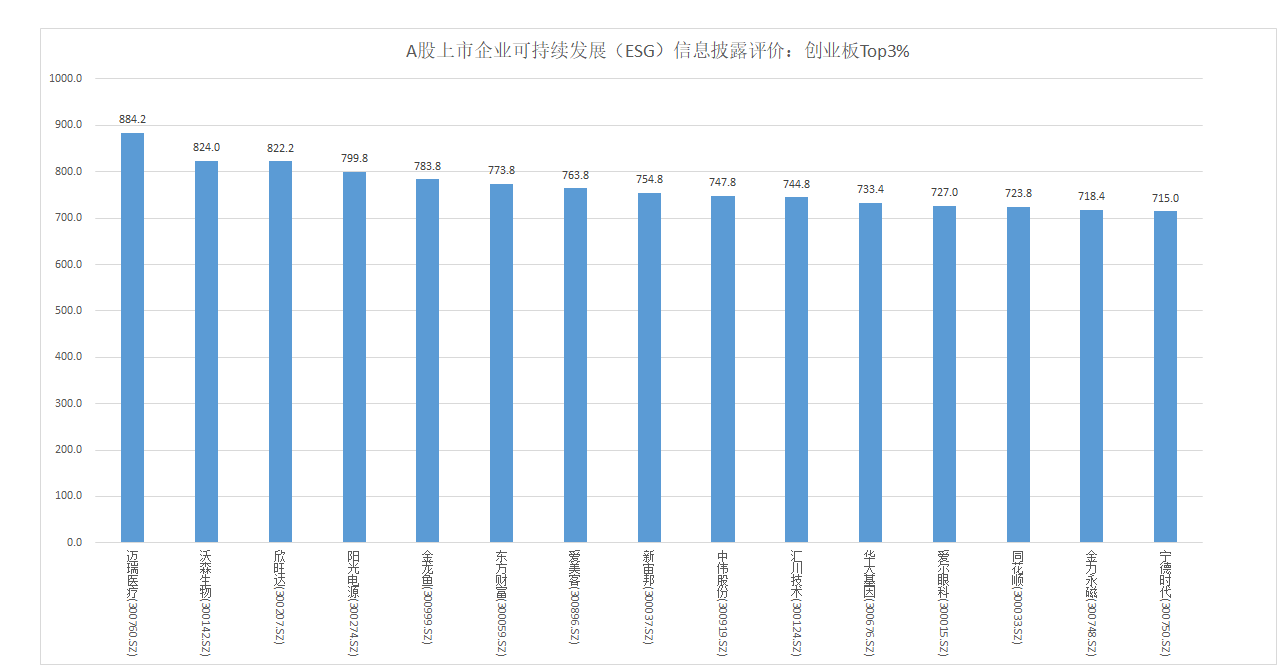1280x666 pixels.
Task: Select the bar for 新宙邦
Action: pyautogui.click(x=650, y=368)
